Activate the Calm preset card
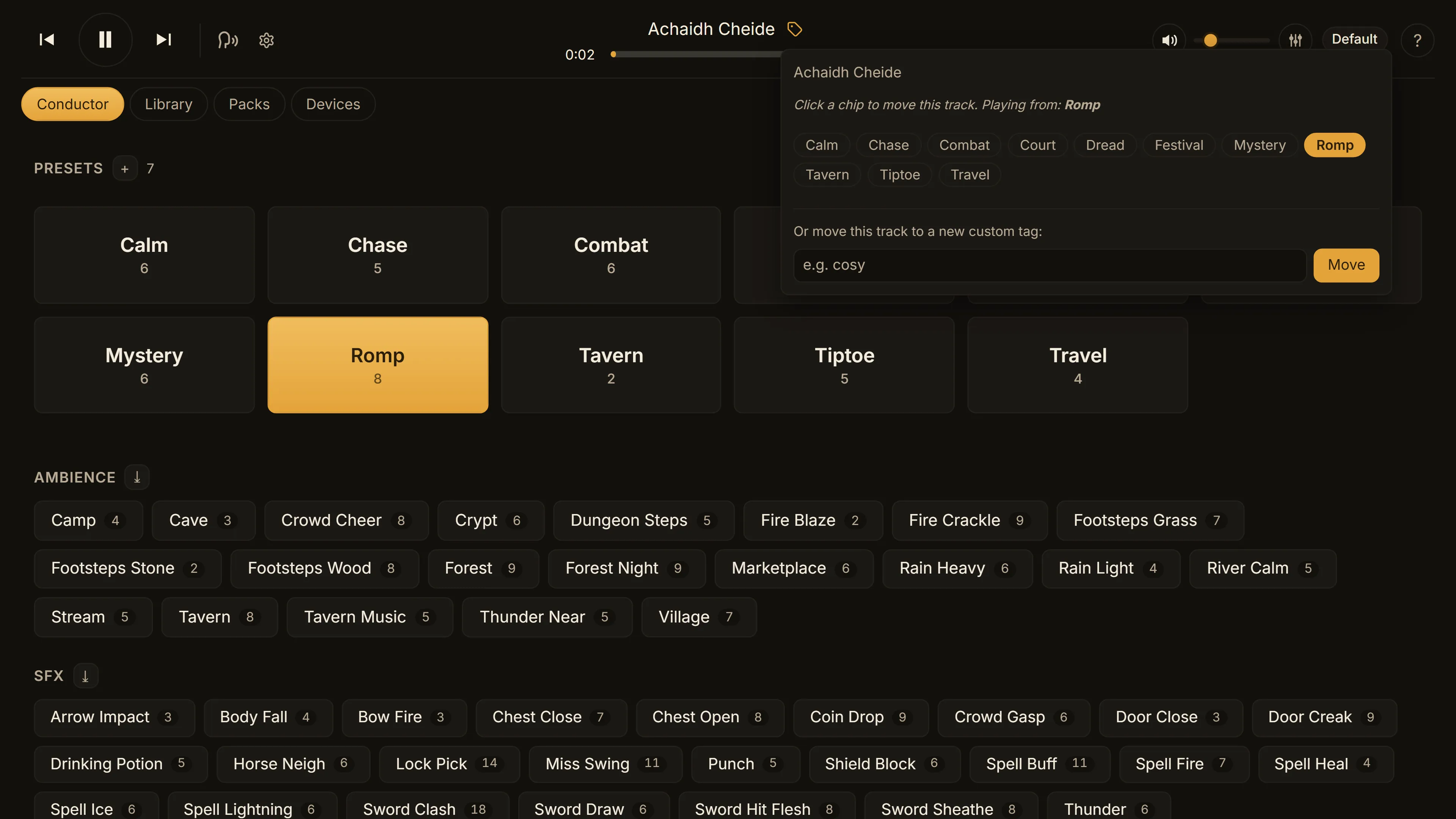 tap(144, 255)
